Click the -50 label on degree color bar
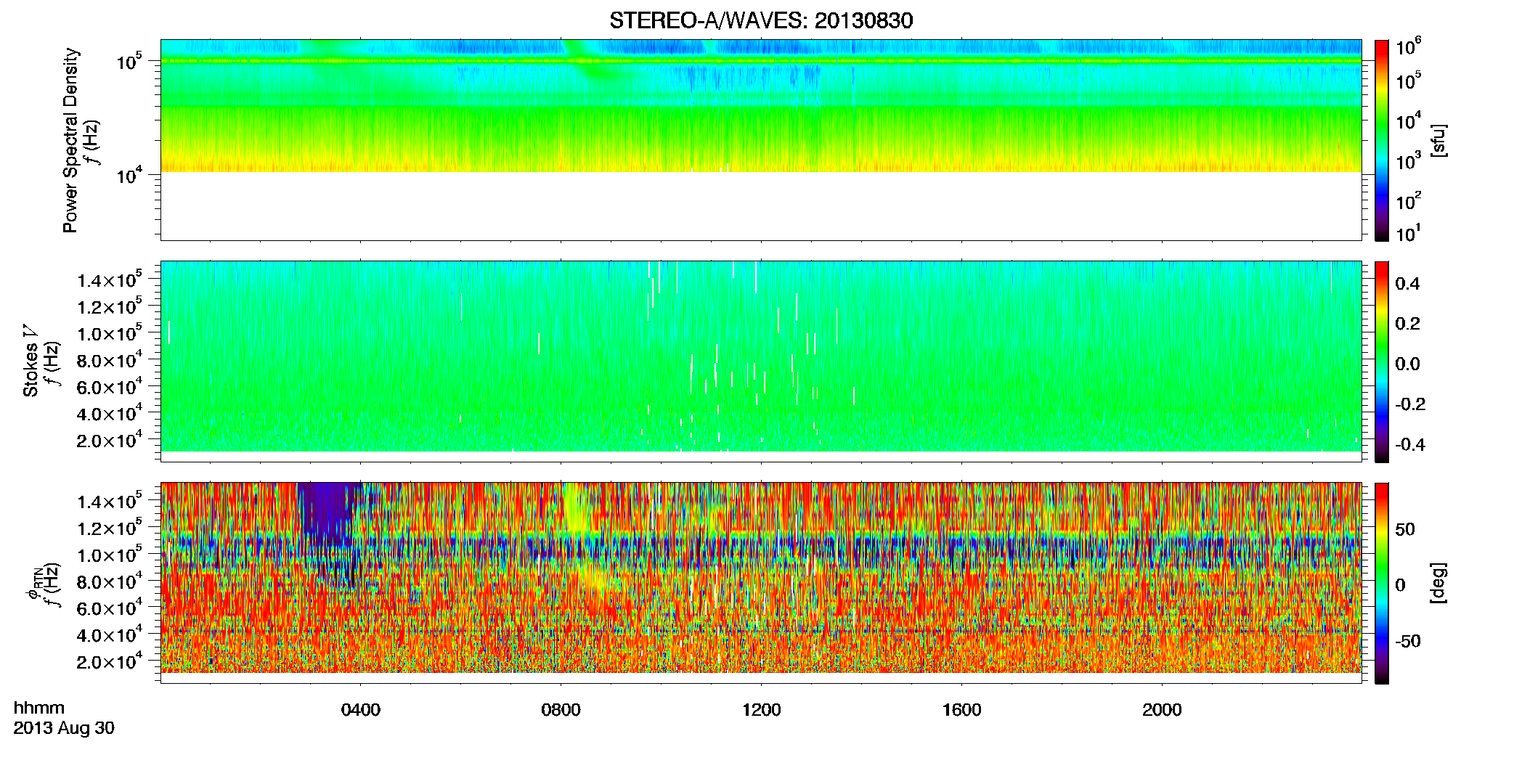 (1407, 642)
